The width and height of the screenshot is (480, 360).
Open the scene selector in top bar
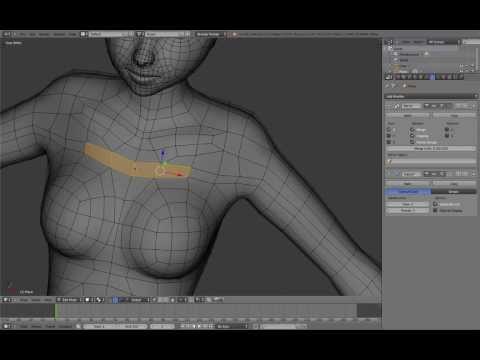click(x=164, y=34)
